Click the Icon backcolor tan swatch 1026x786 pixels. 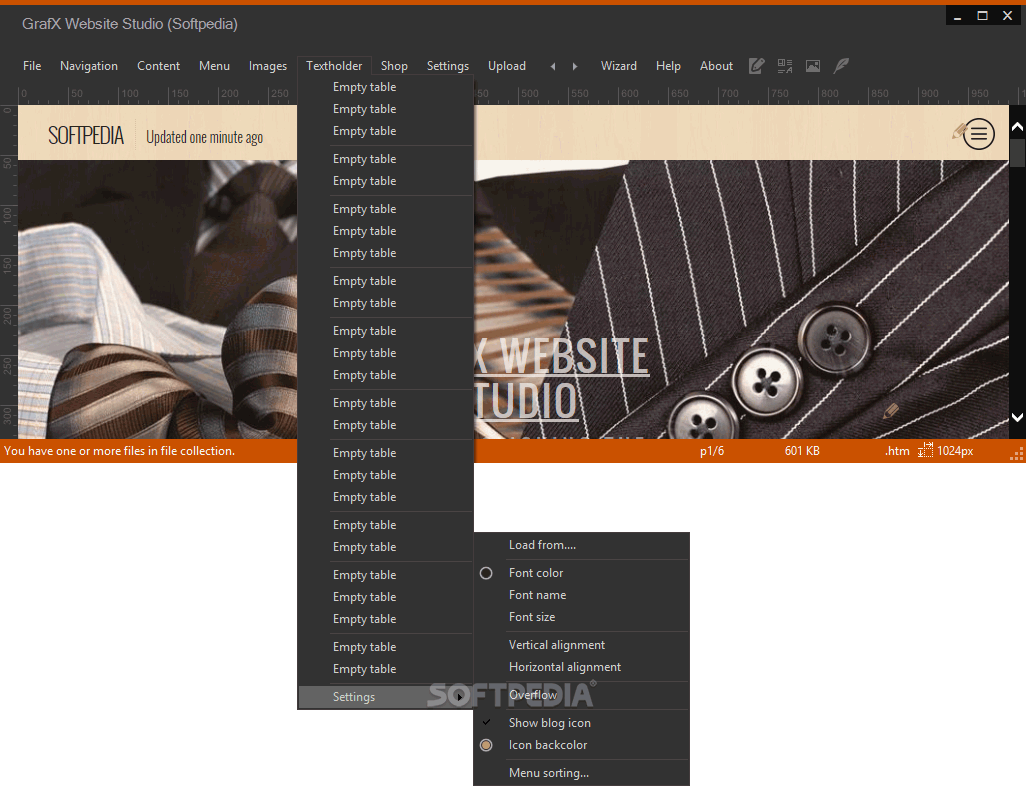coord(486,745)
